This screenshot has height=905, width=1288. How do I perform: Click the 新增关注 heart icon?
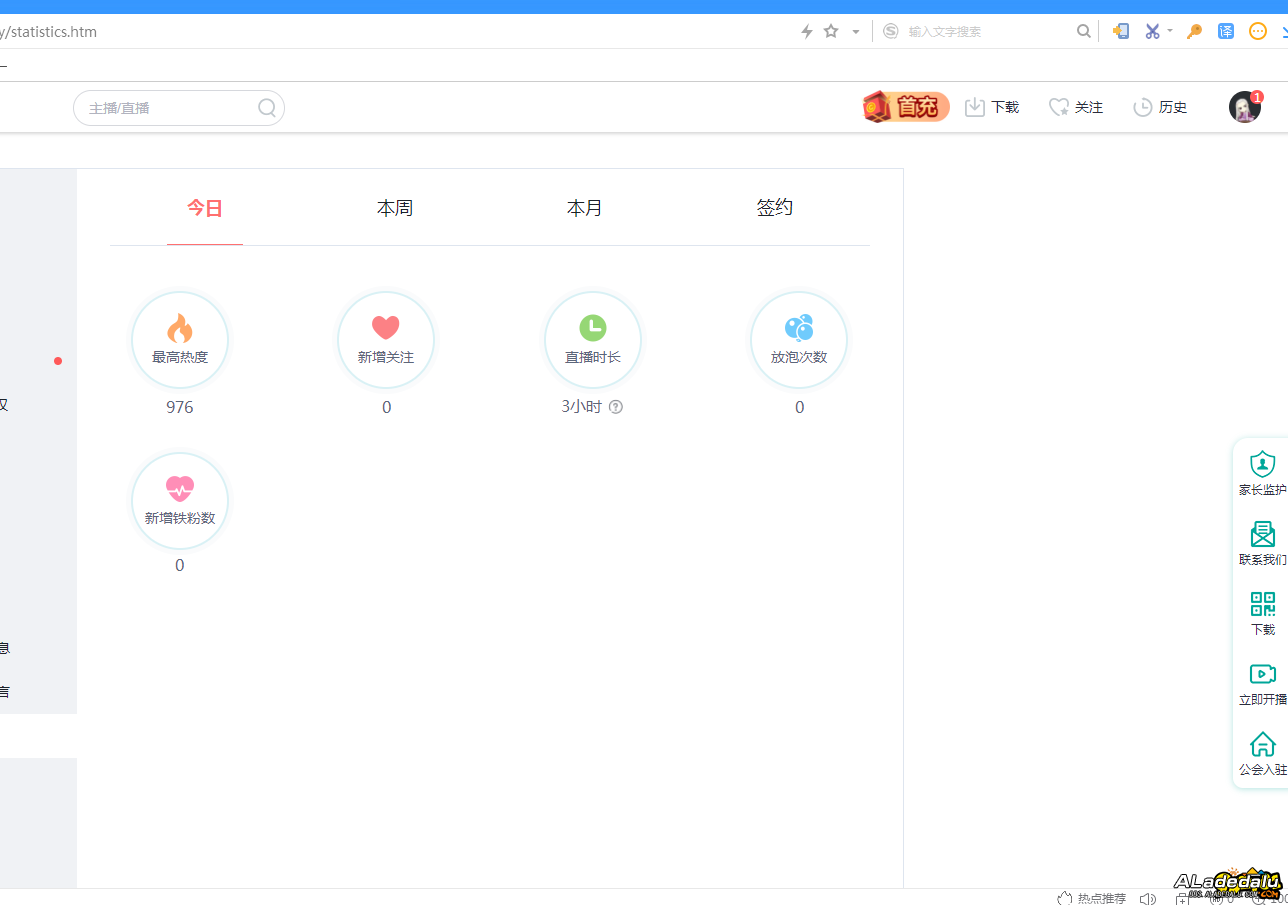tap(386, 328)
